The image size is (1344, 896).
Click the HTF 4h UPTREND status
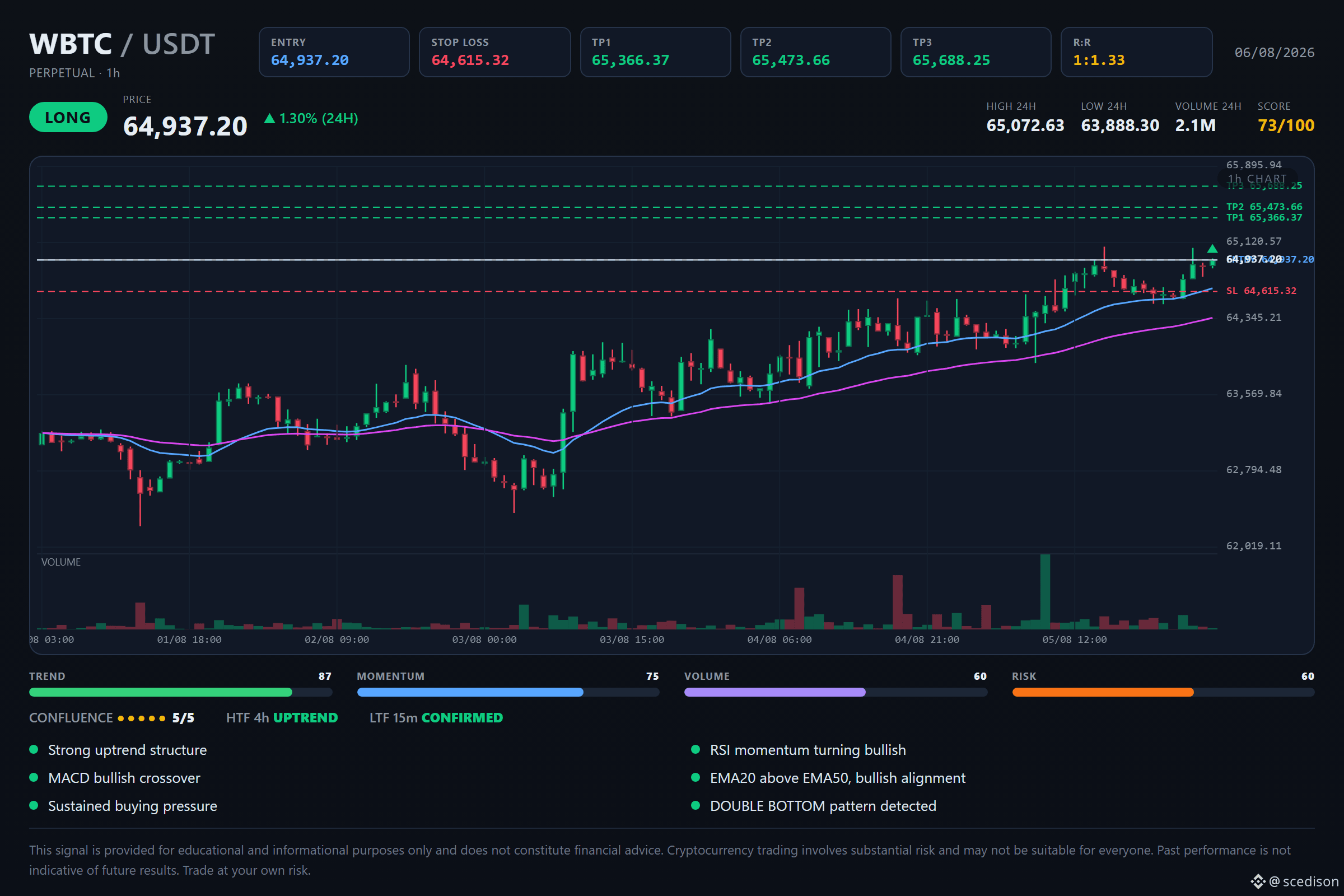click(282, 718)
